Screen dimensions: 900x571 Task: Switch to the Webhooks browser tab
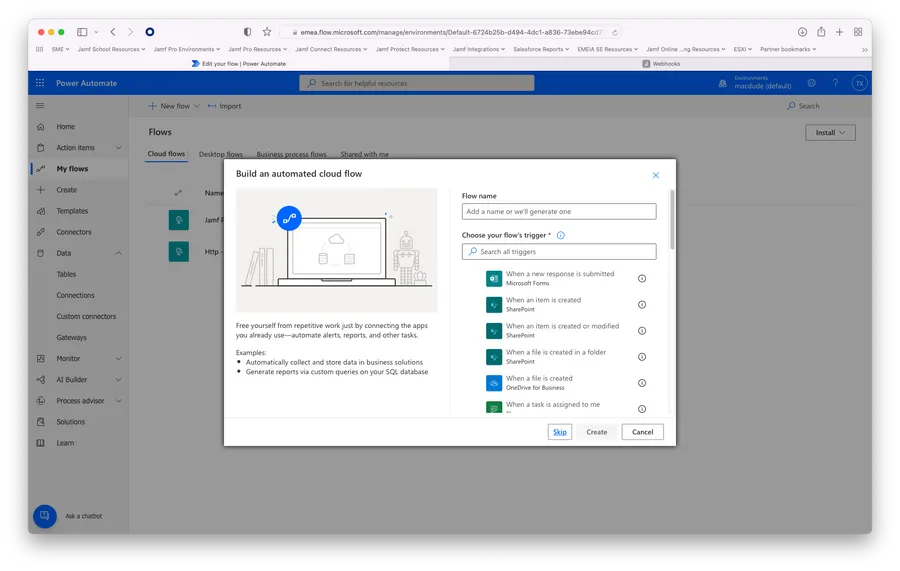pos(661,64)
